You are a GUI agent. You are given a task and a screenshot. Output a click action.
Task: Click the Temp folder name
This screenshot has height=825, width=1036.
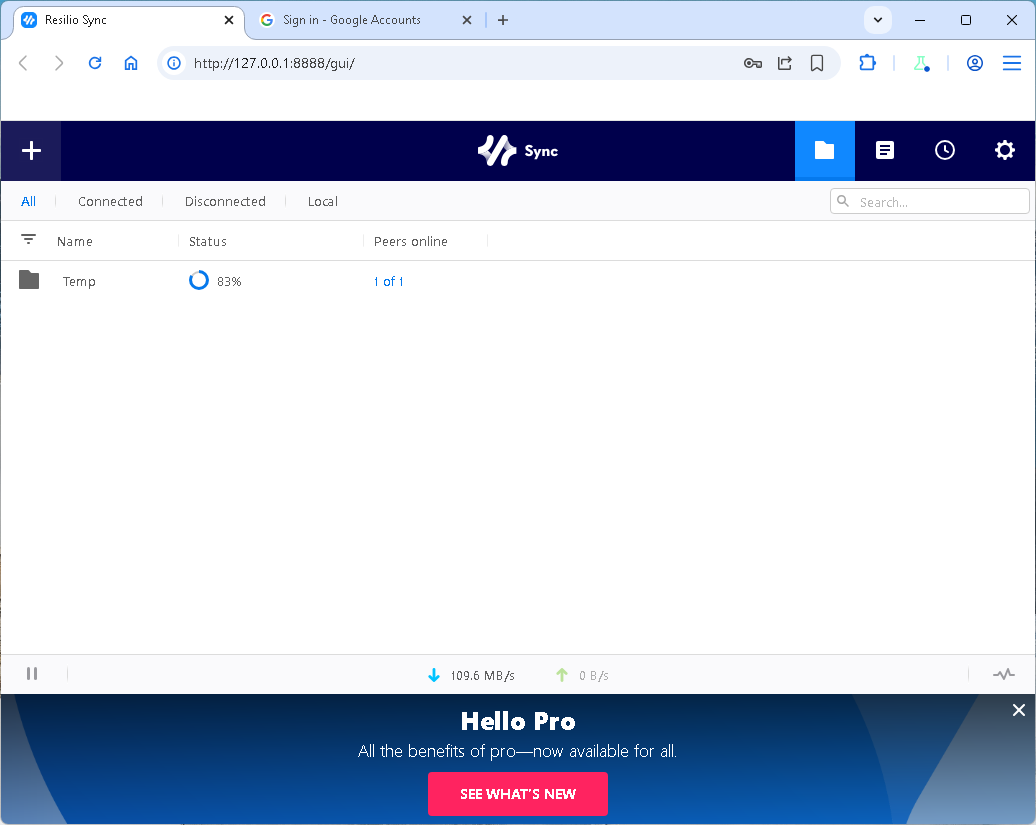click(x=79, y=282)
